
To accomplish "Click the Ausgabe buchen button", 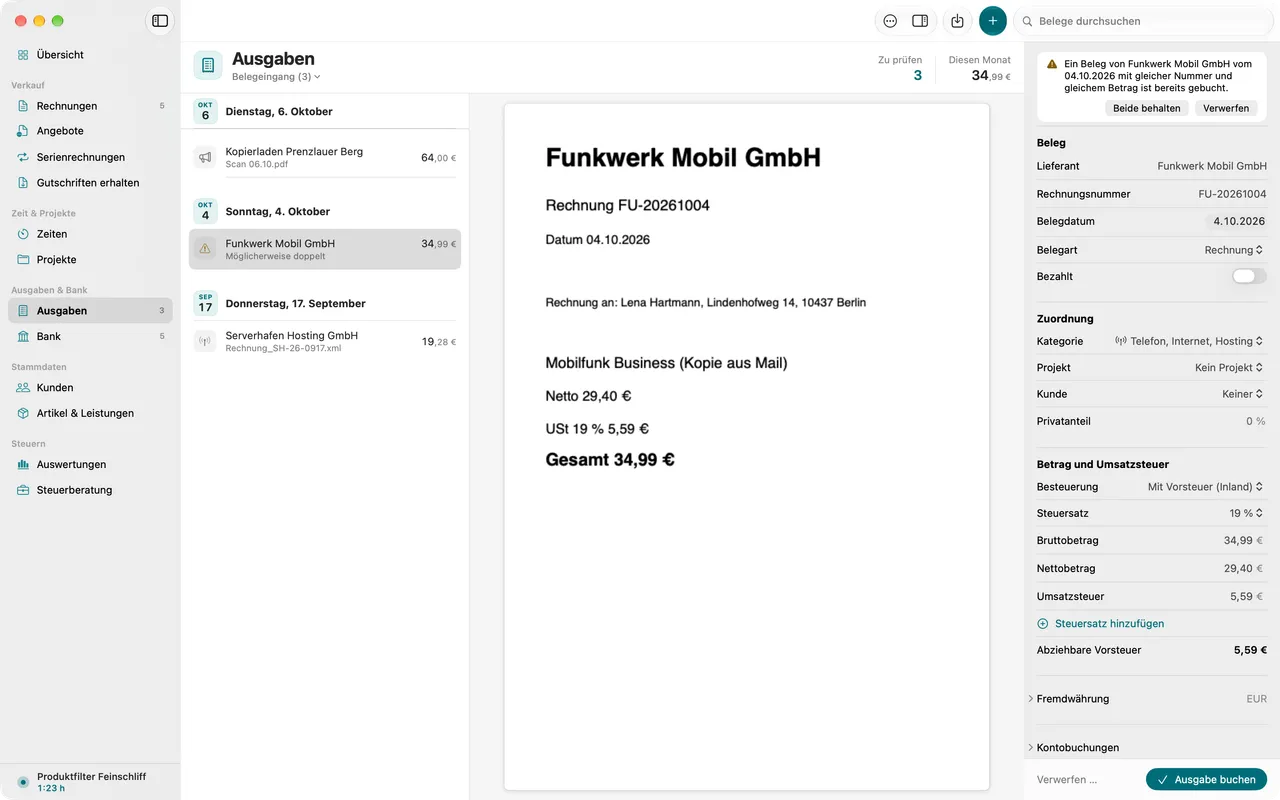I will click(1207, 780).
